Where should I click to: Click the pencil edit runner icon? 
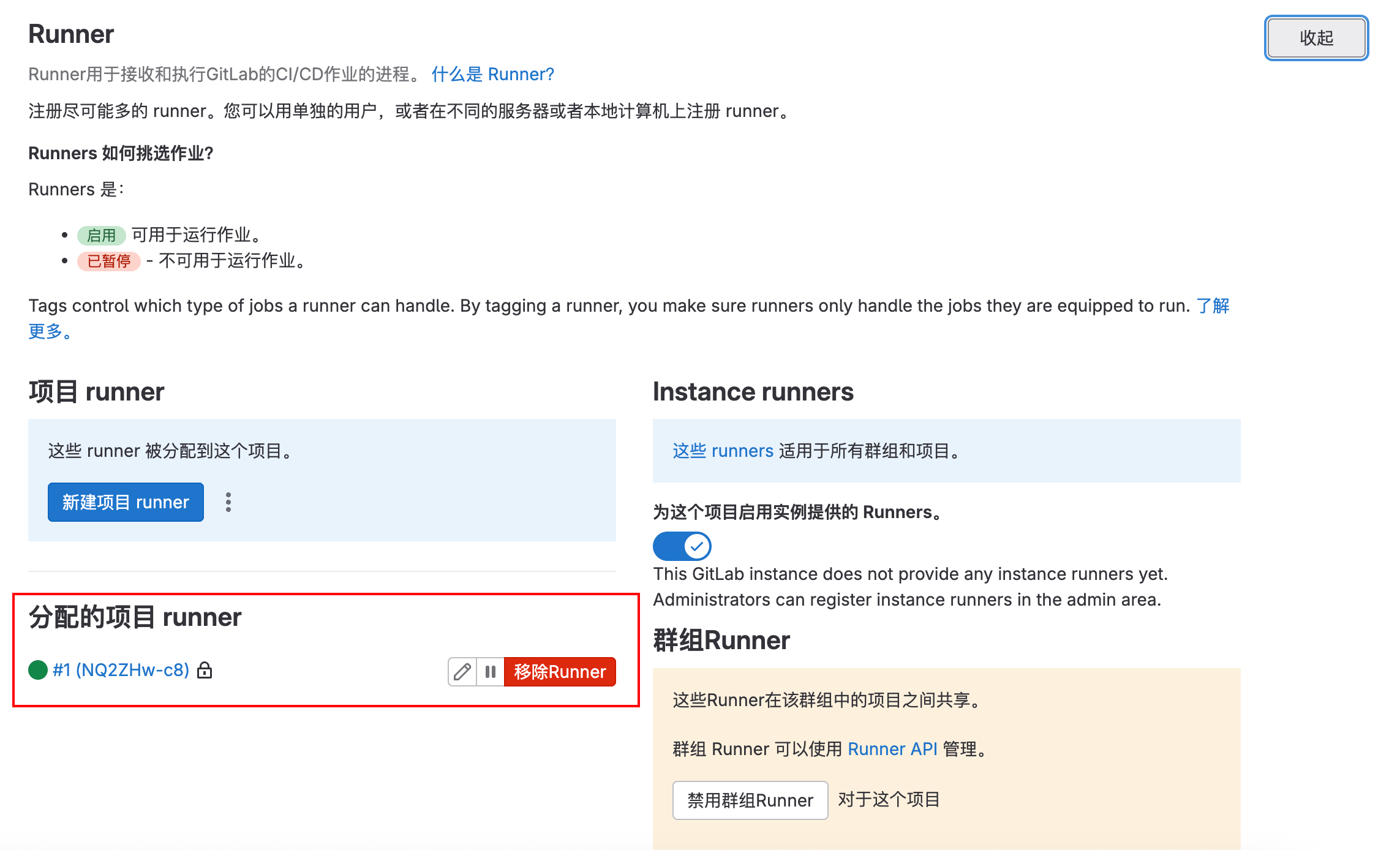tap(462, 672)
